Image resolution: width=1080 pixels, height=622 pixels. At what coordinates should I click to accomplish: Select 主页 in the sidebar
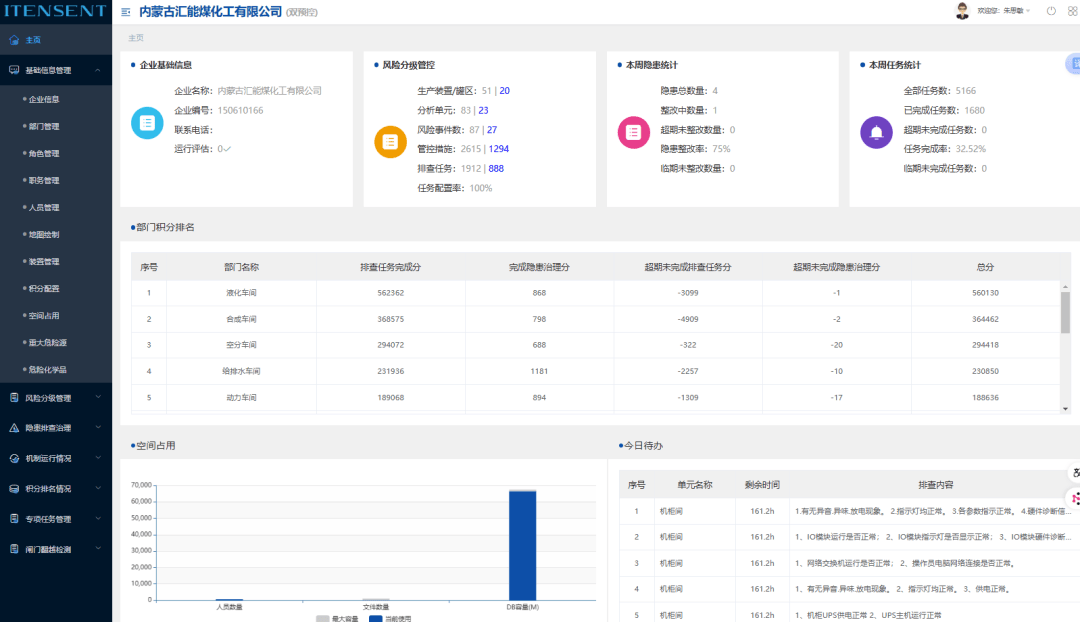point(33,40)
